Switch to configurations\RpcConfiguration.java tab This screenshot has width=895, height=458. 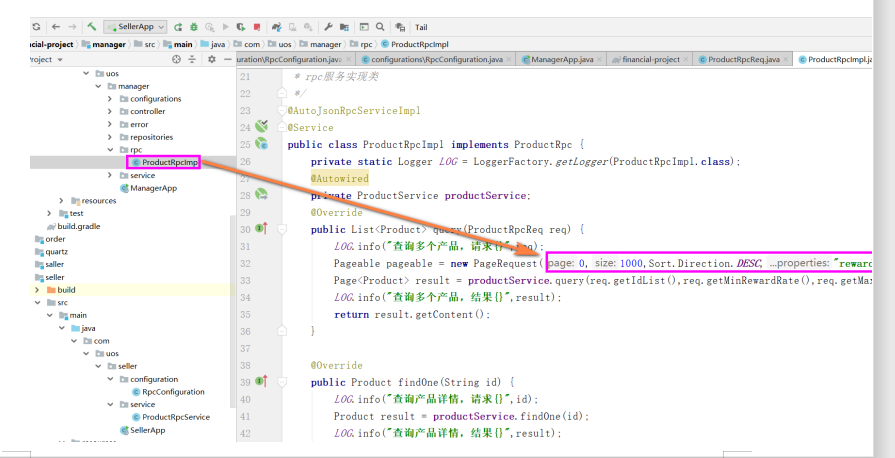click(437, 59)
